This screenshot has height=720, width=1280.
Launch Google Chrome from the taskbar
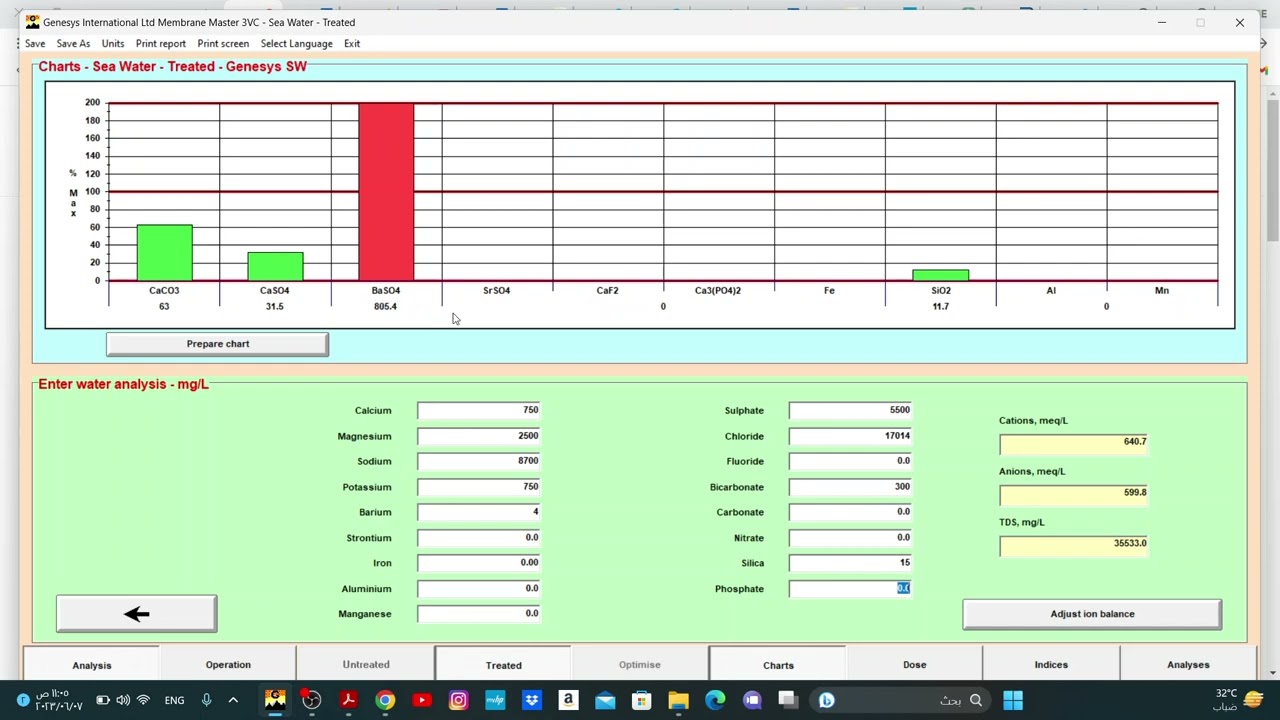tap(385, 700)
